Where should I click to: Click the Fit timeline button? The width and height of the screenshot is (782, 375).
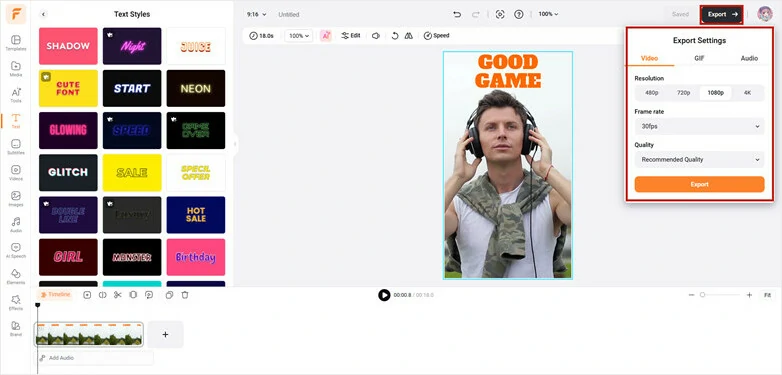tap(768, 295)
